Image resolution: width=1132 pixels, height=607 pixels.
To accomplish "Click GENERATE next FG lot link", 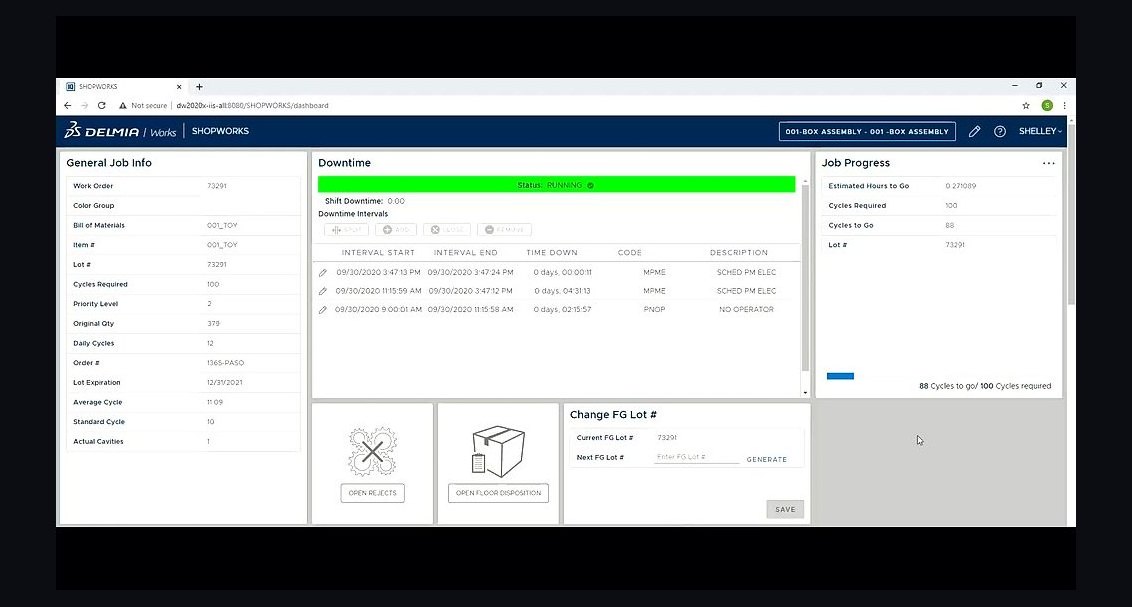I will [767, 459].
